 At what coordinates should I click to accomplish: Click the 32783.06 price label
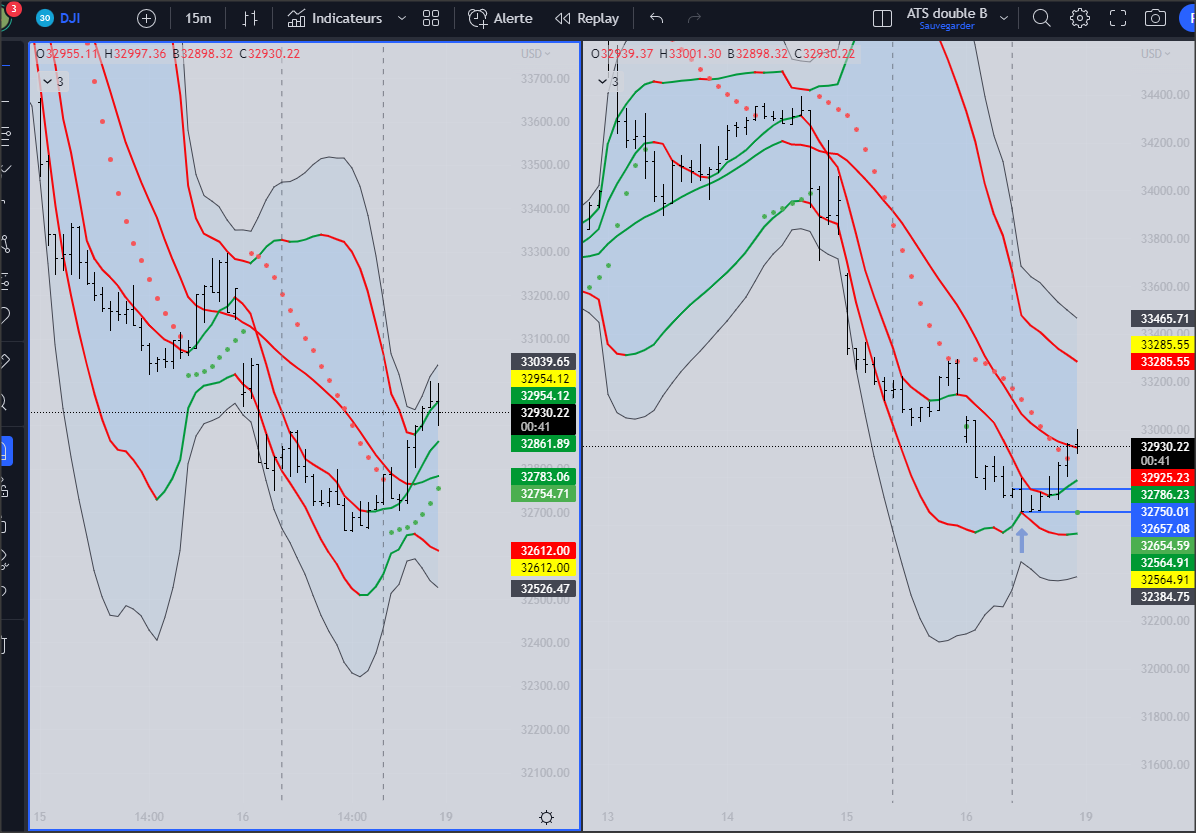(x=544, y=477)
